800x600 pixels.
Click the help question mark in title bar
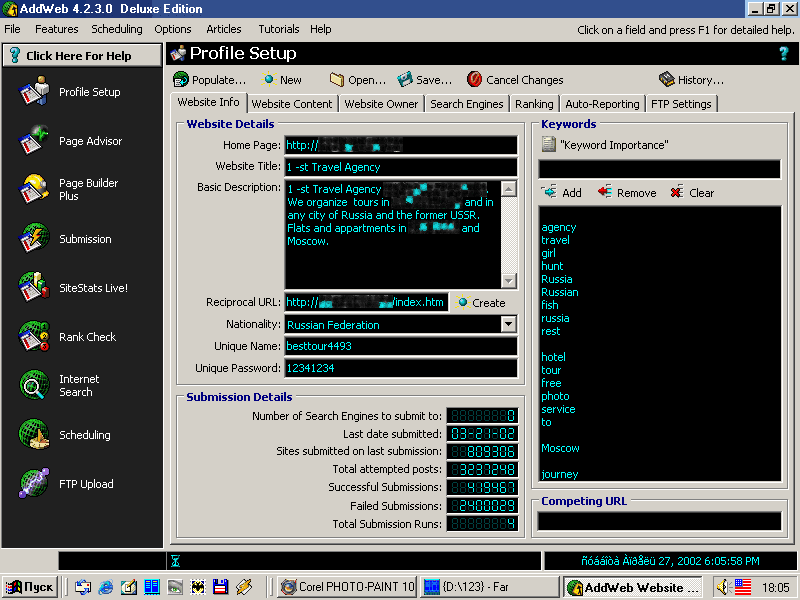tap(784, 53)
